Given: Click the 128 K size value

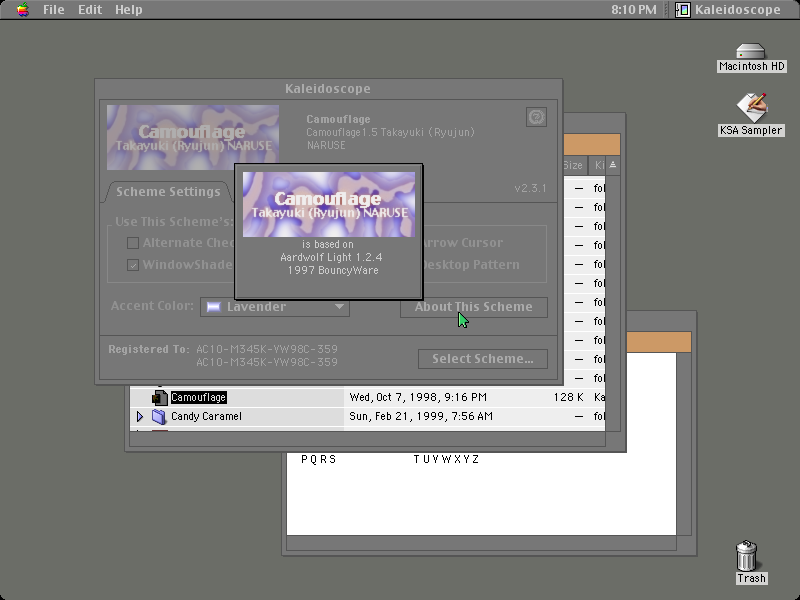Looking at the screenshot, I should (568, 397).
